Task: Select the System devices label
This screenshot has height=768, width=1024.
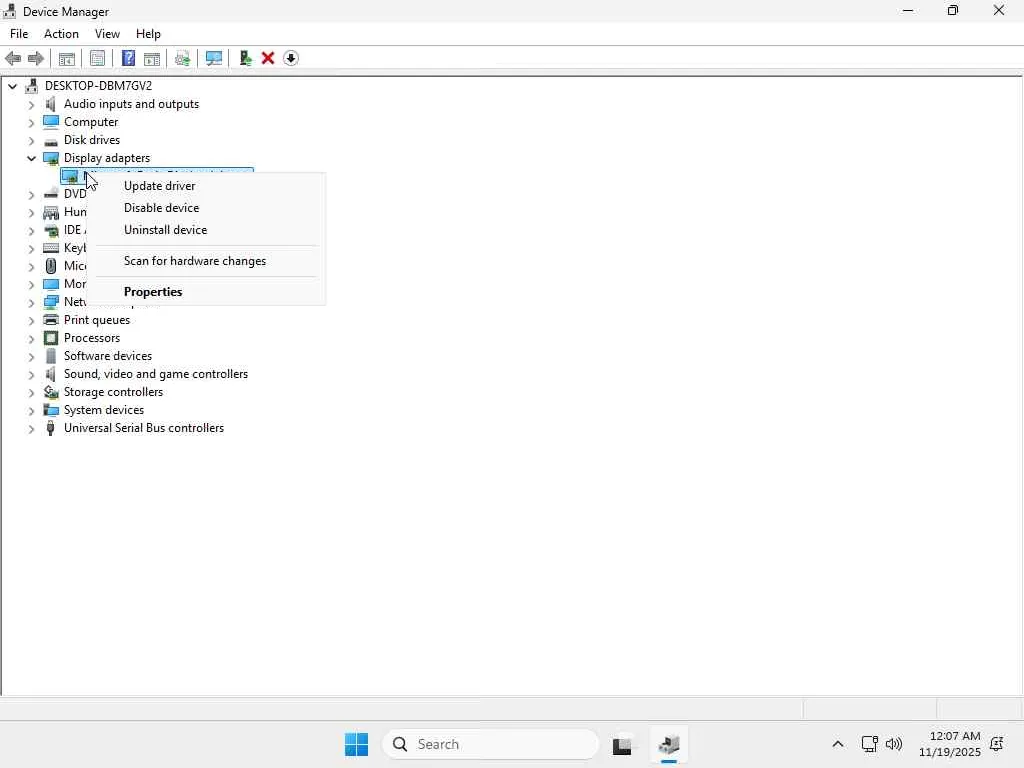Action: (104, 410)
